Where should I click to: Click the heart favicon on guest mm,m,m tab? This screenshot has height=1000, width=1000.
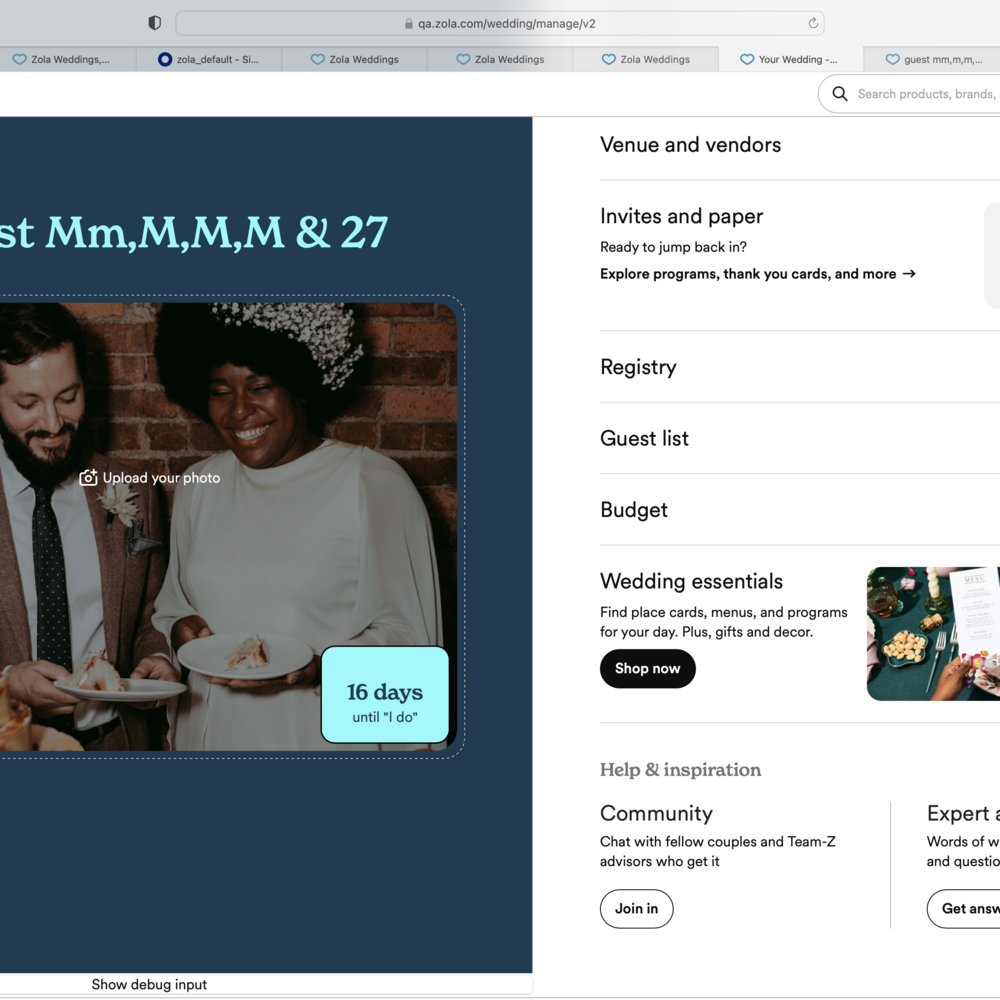892,60
